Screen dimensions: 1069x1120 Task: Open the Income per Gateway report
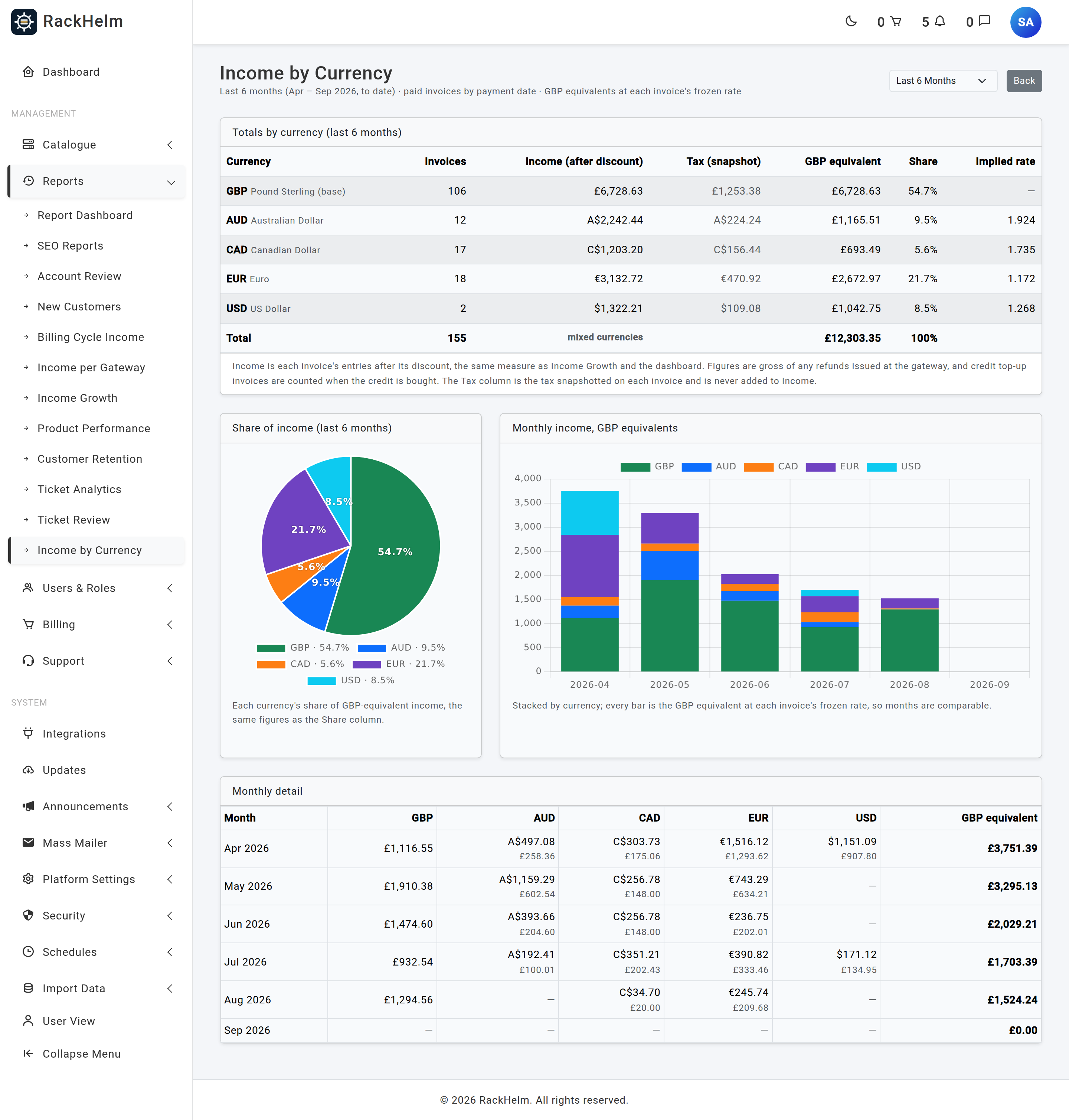pyautogui.click(x=91, y=368)
